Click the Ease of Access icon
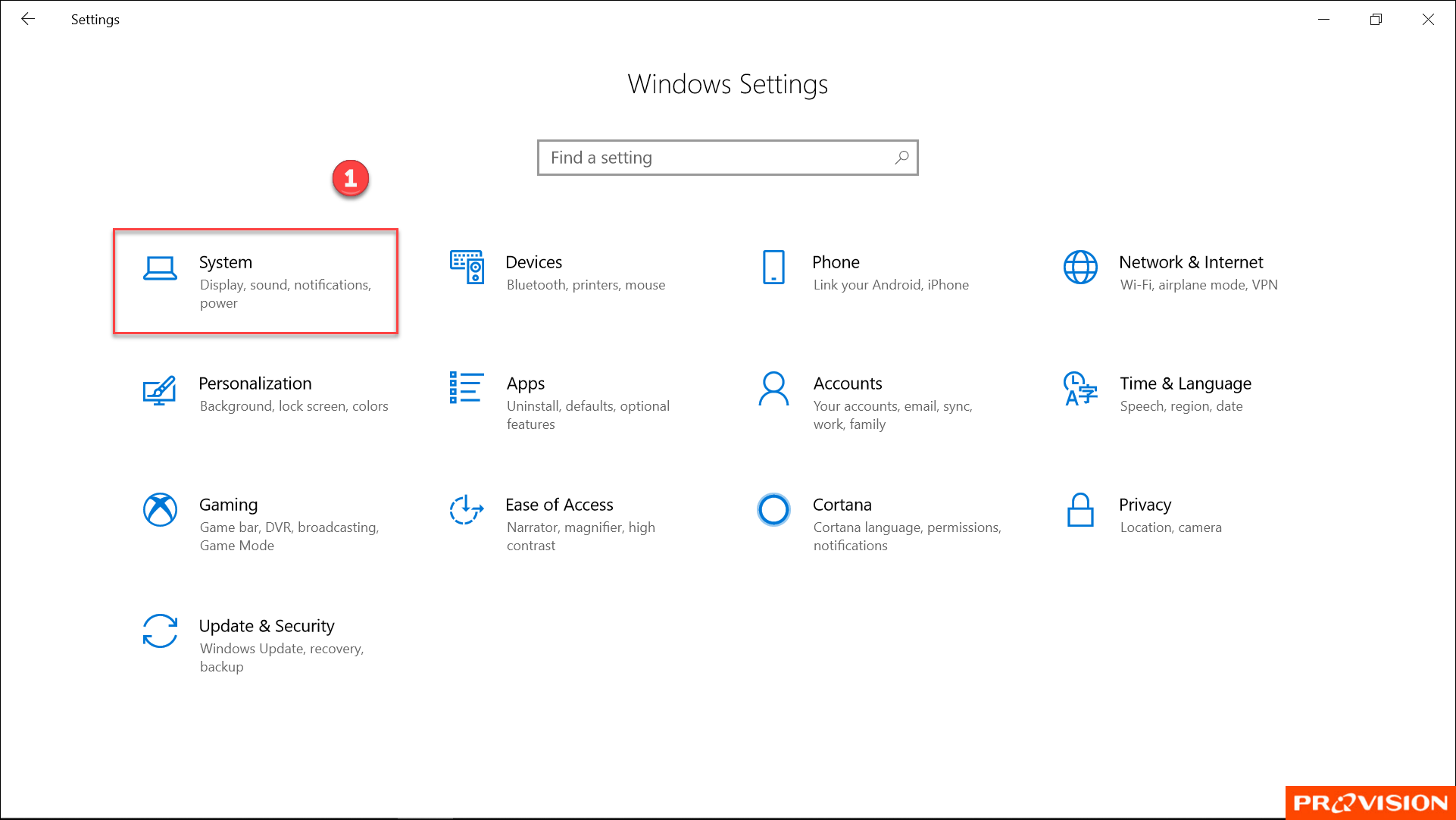Screen dimensions: 1456x820 pyautogui.click(x=467, y=509)
